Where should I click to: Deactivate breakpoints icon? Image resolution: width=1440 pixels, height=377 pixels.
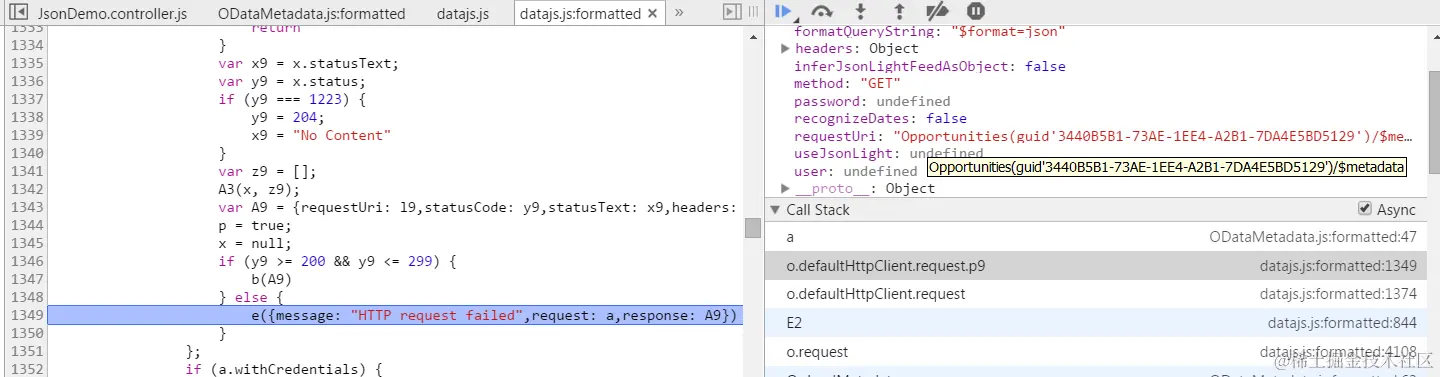[937, 12]
